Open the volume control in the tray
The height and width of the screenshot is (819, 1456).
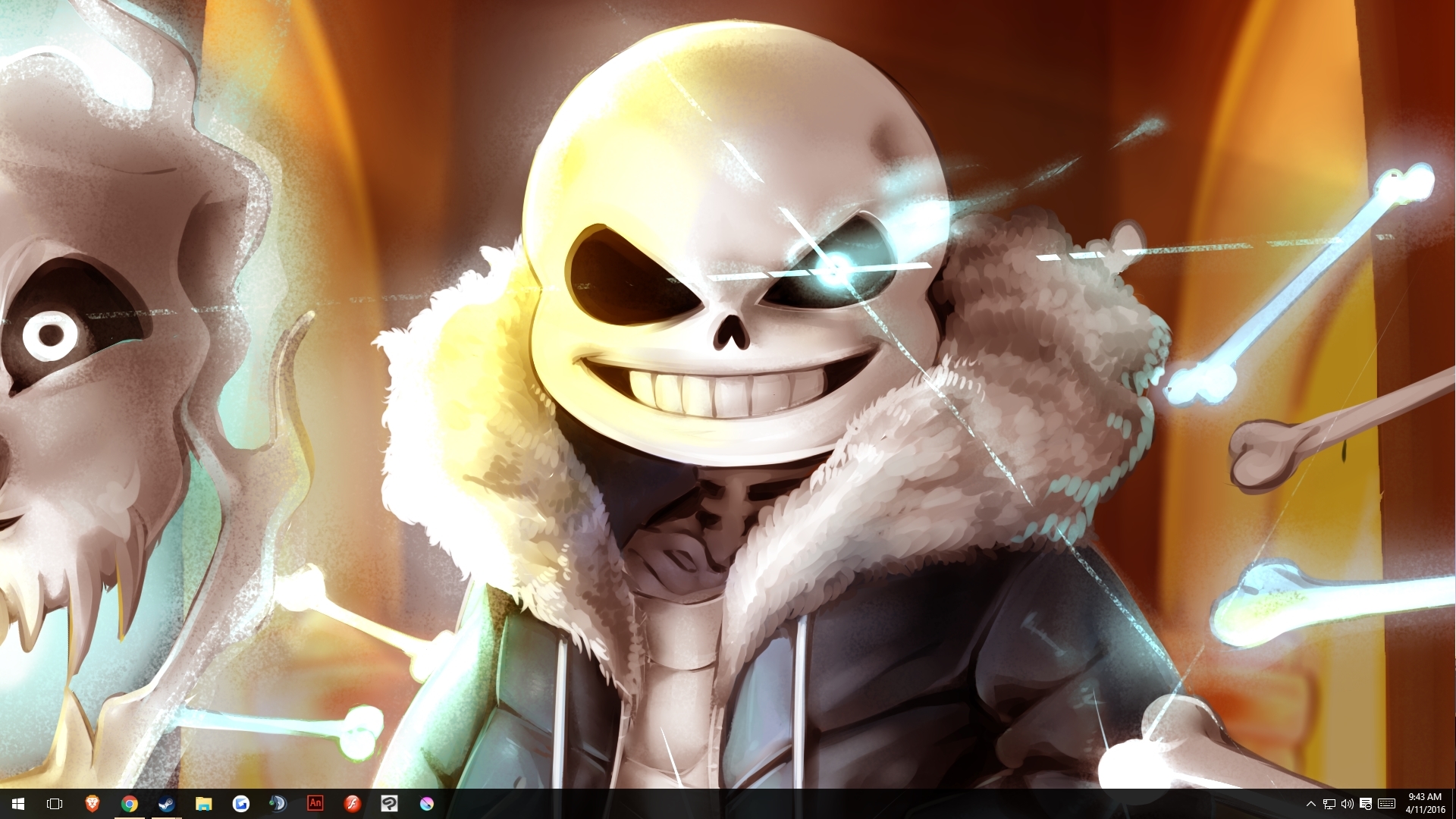1348,804
